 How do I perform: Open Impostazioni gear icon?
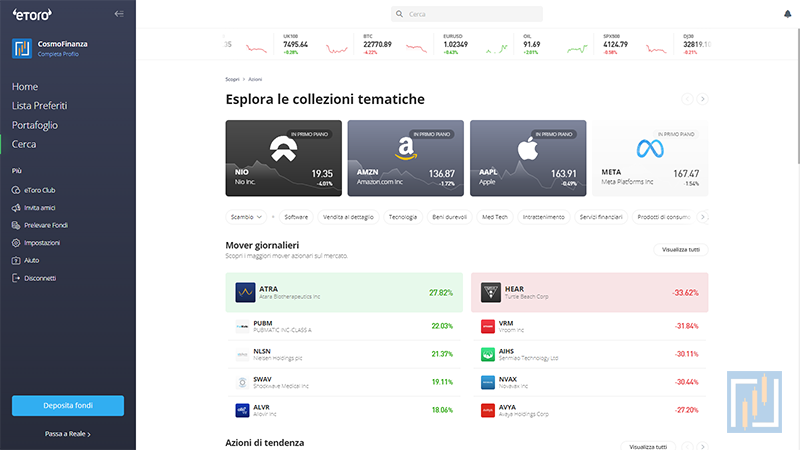(x=16, y=243)
